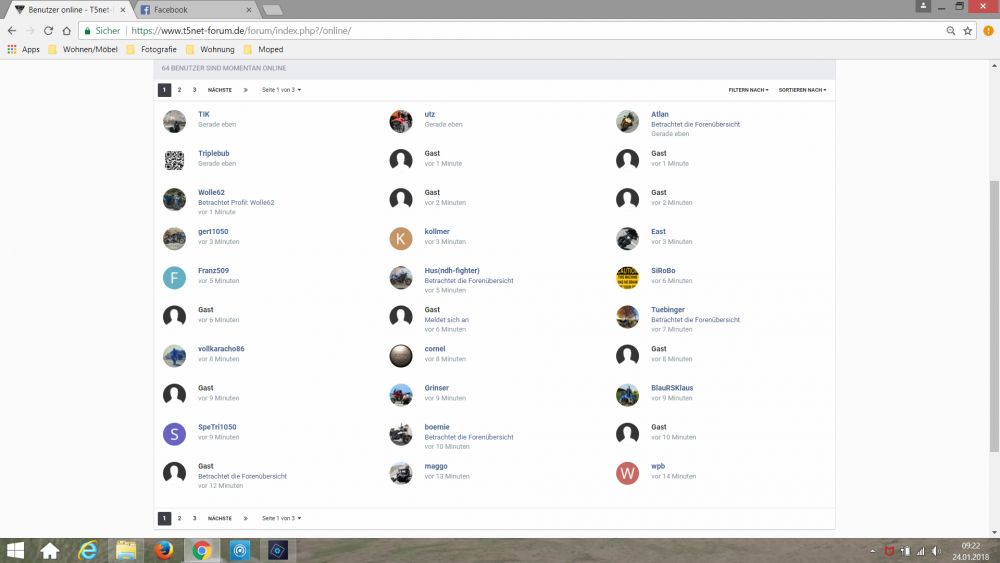Image resolution: width=1000 pixels, height=563 pixels.
Task: Go to page 2 in the bottom pagination
Action: 179,518
